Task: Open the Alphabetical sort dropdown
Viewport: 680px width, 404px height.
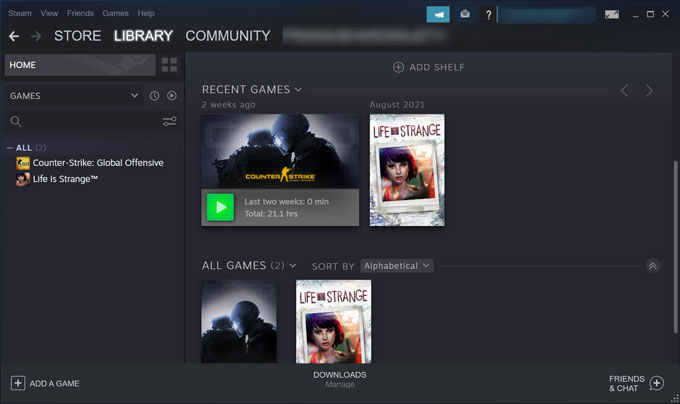Action: (x=396, y=266)
